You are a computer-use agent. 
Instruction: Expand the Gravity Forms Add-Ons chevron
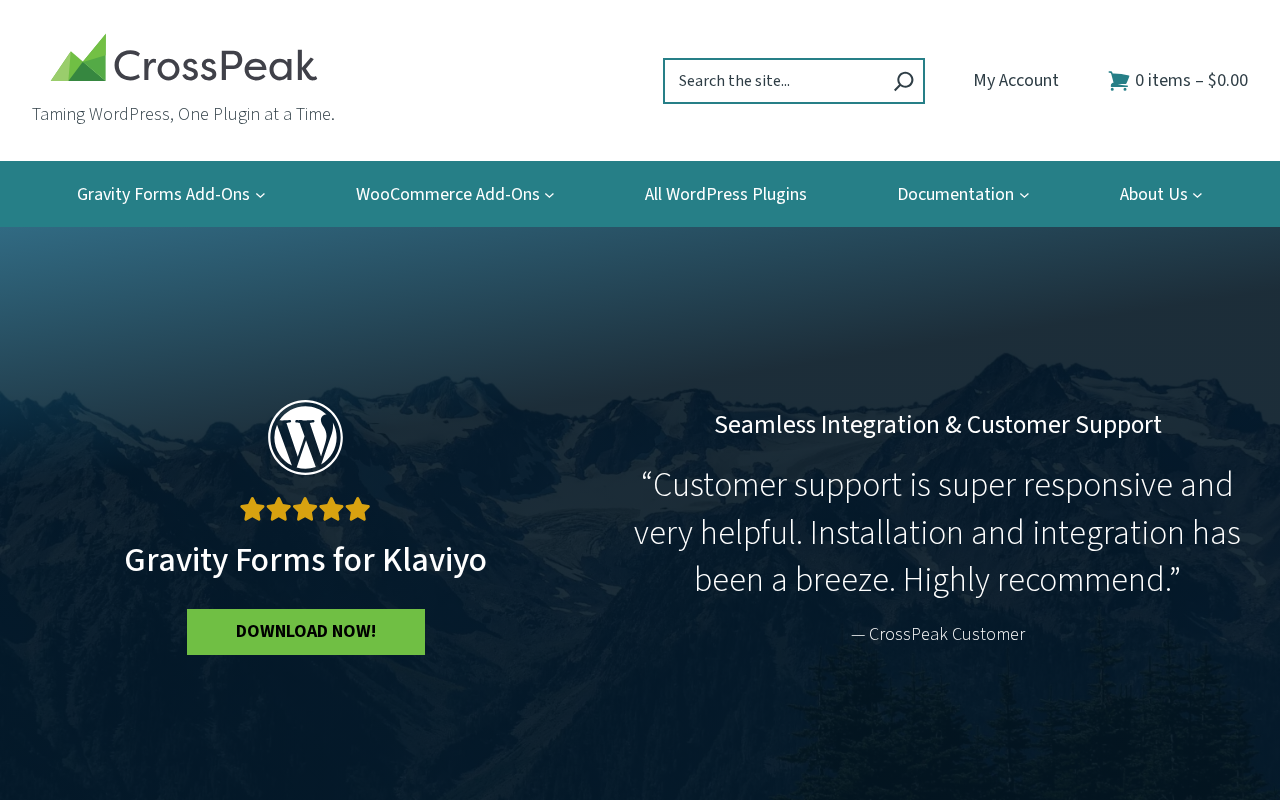pos(260,195)
